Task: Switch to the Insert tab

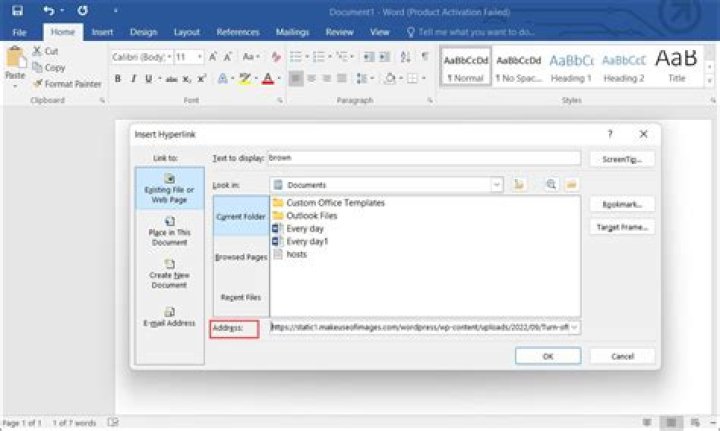Action: (102, 32)
